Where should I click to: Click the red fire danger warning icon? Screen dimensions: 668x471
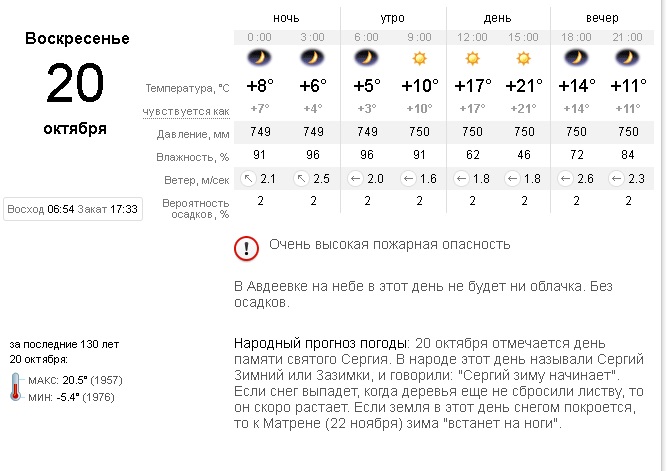click(x=245, y=247)
